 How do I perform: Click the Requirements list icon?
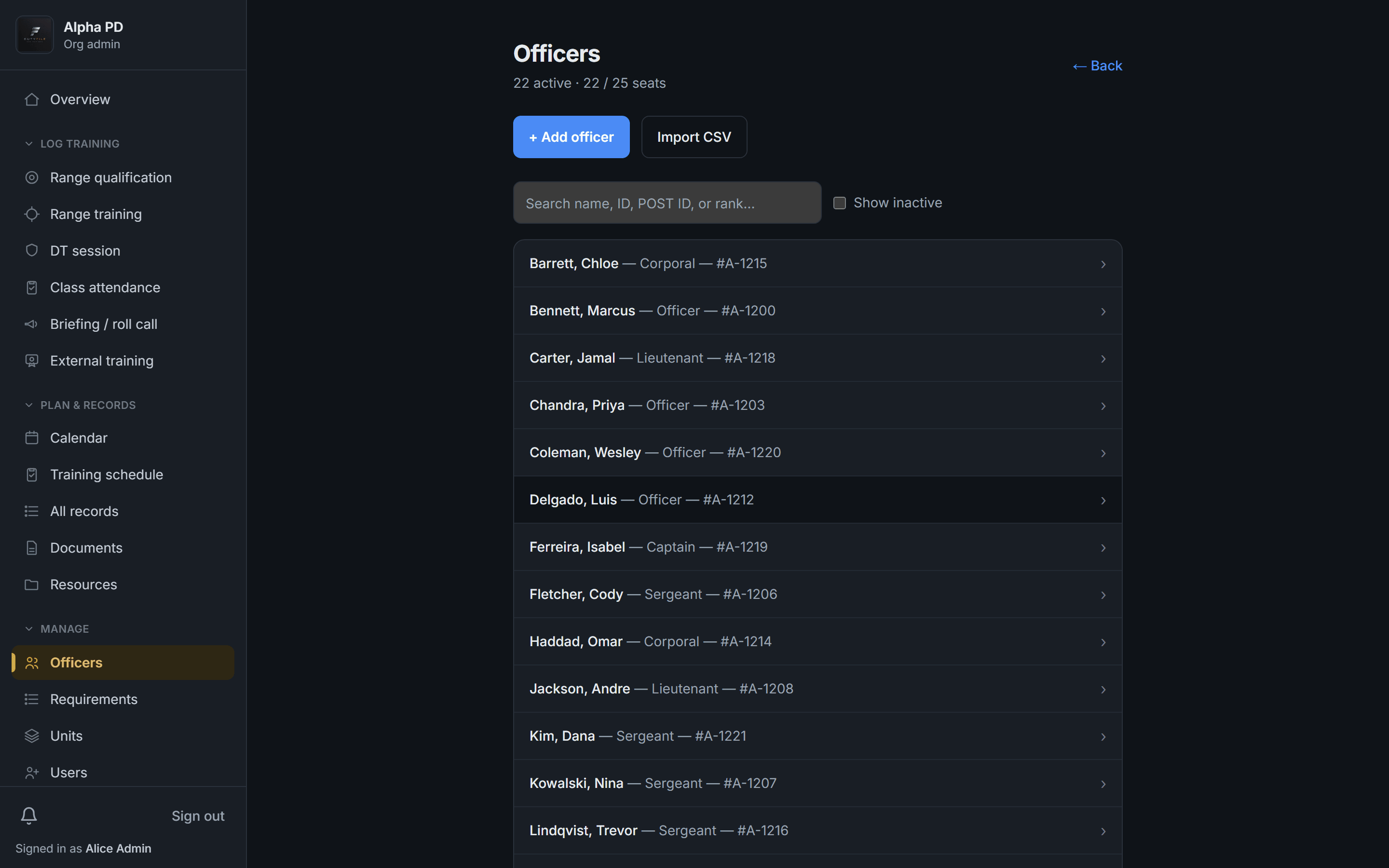click(x=31, y=700)
